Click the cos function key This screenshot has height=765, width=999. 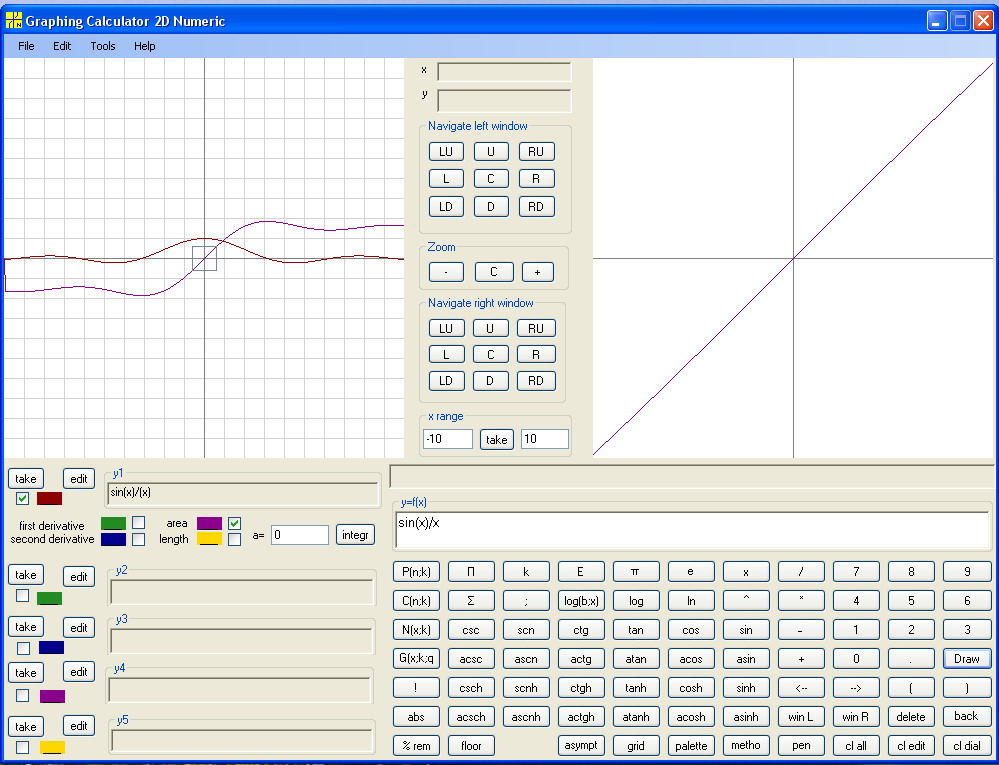click(x=691, y=630)
